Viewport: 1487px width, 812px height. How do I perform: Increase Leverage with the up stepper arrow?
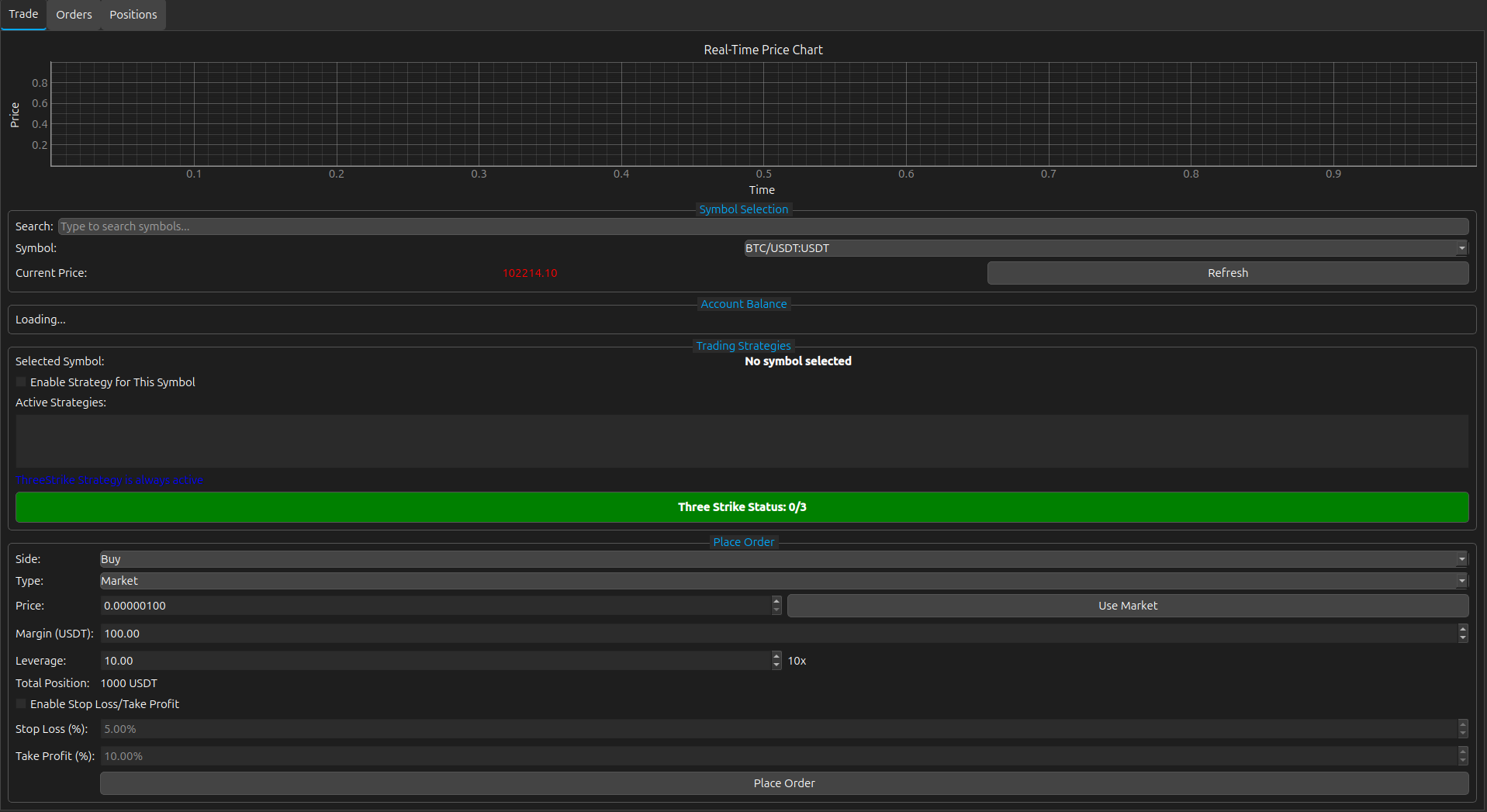click(776, 656)
